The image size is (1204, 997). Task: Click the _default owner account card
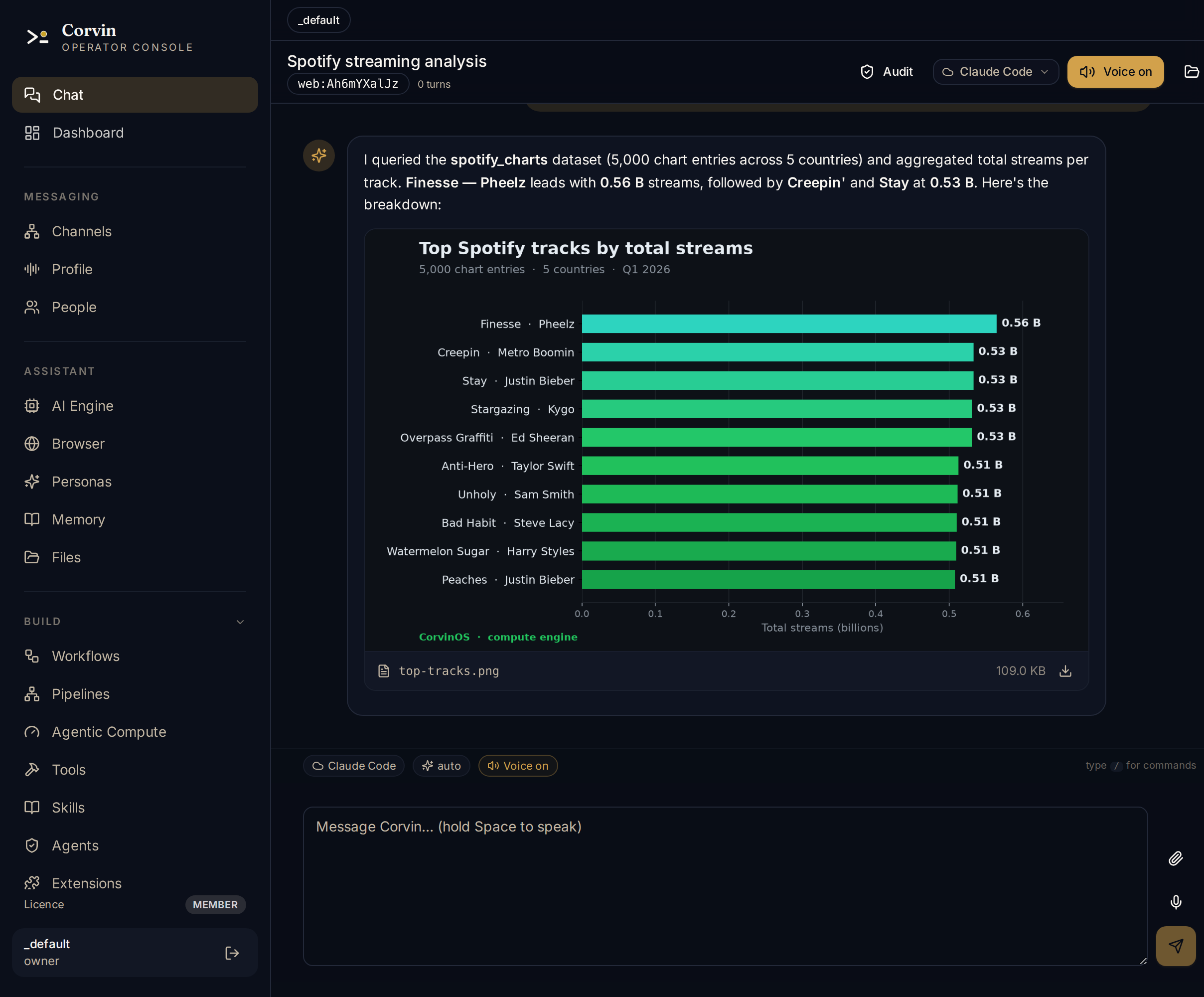[135, 952]
